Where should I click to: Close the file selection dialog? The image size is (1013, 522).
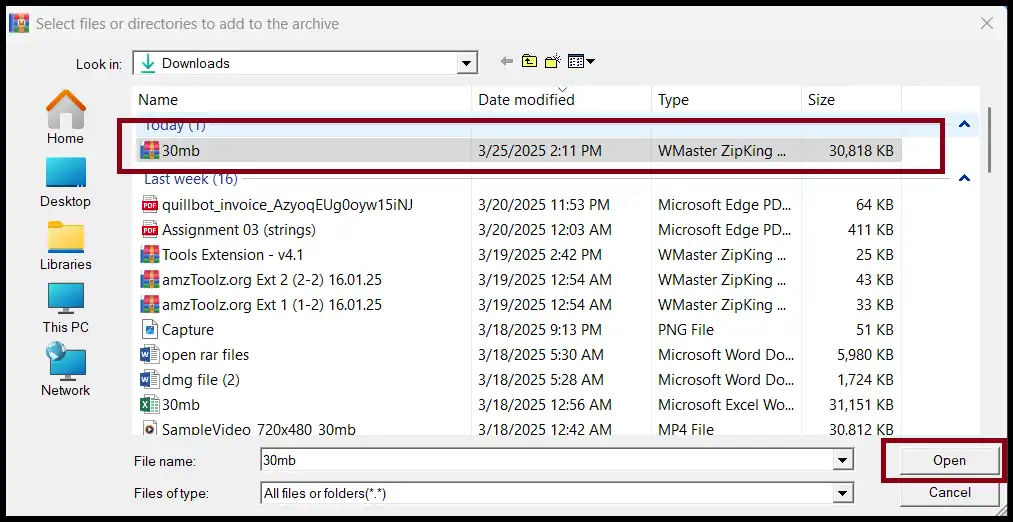pyautogui.click(x=987, y=24)
